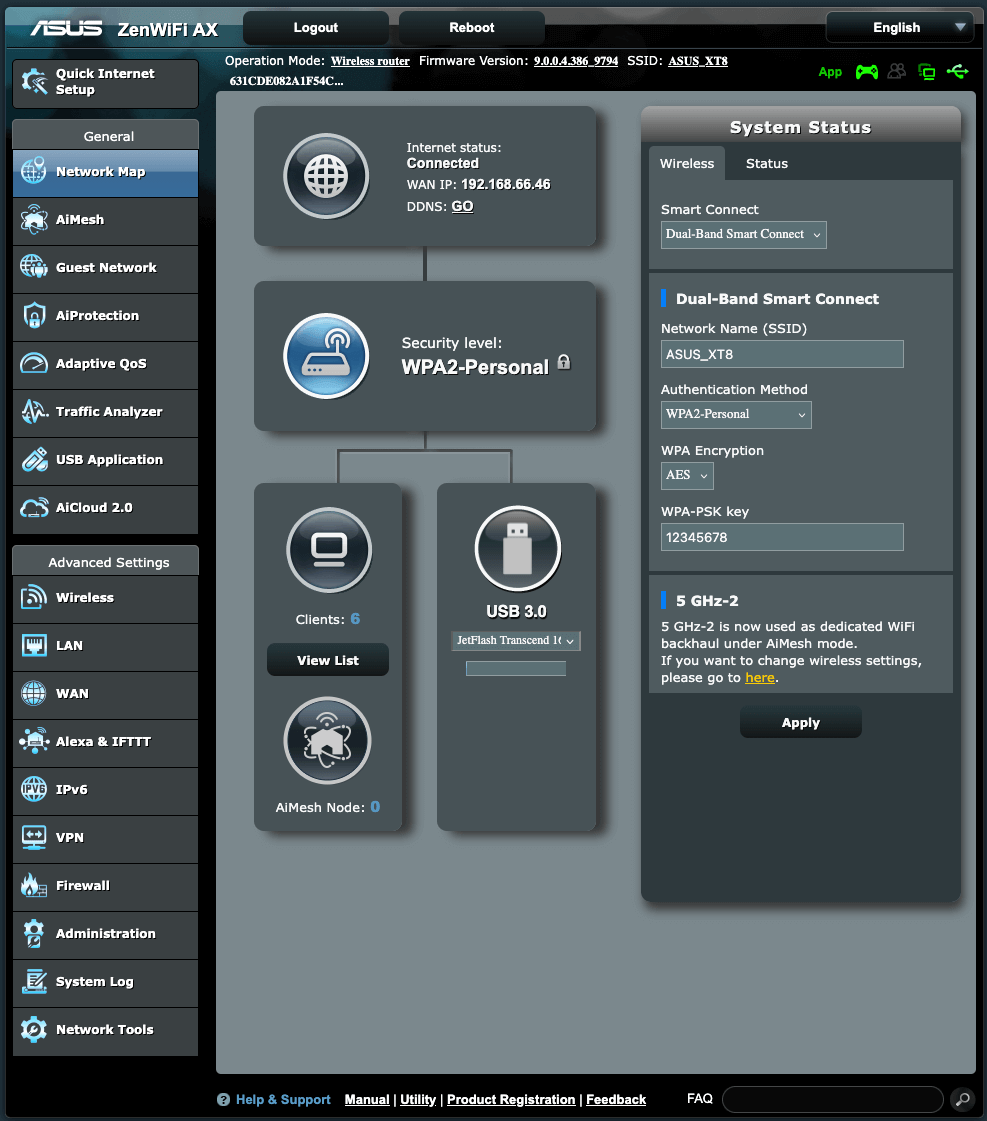Click the IPv6 globe icon

34,789
